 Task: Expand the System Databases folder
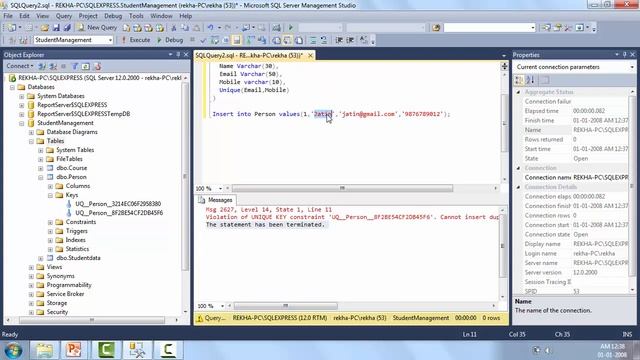point(22,96)
